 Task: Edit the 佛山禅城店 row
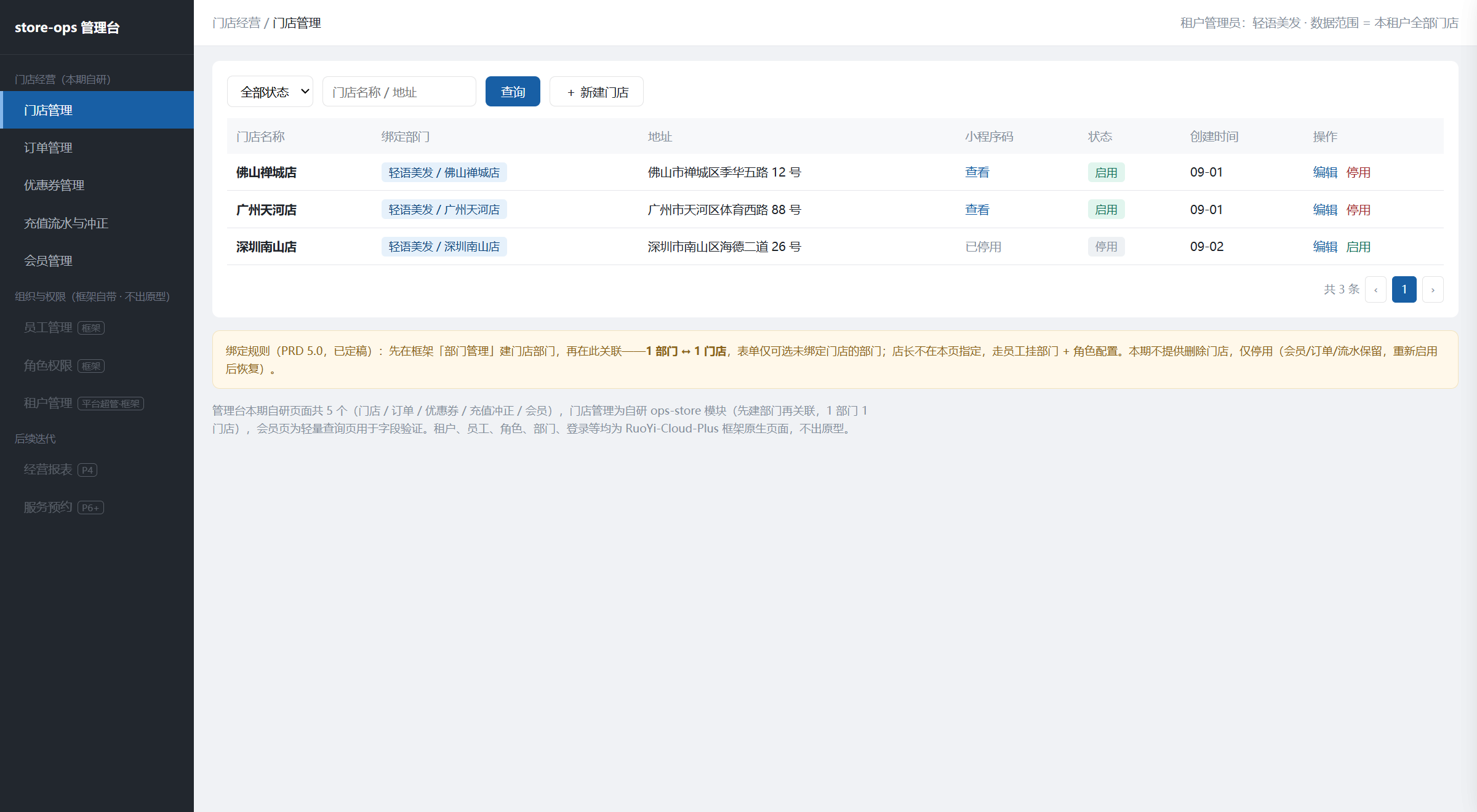[1325, 172]
